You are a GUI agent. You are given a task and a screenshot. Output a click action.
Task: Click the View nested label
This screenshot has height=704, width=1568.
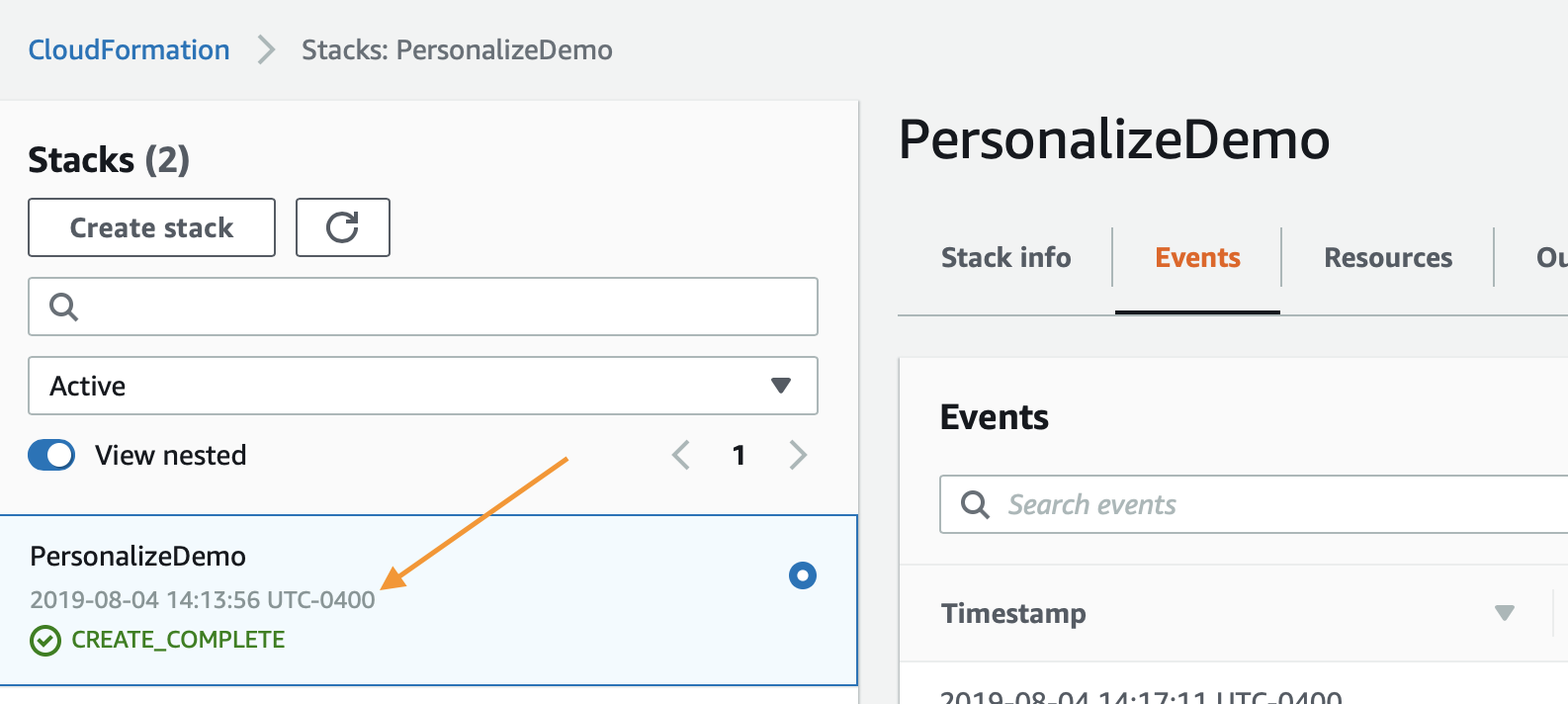tap(171, 455)
